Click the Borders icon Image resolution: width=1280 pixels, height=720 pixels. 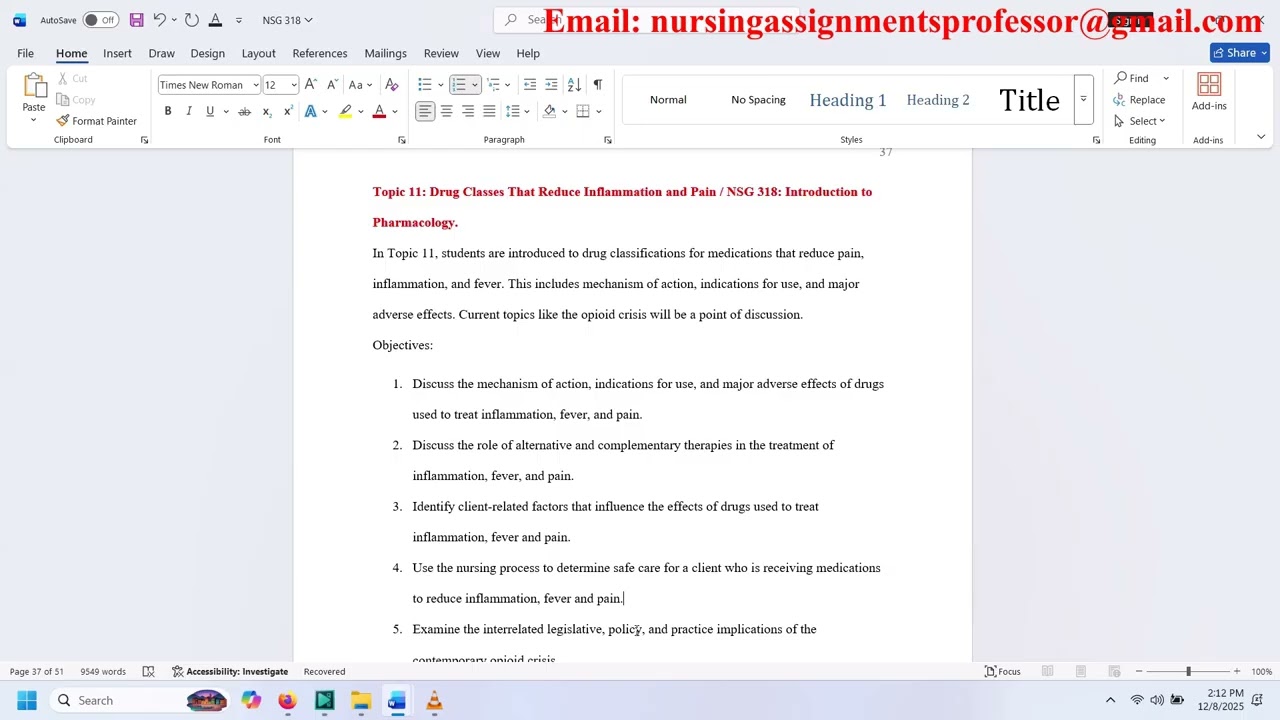(x=583, y=111)
